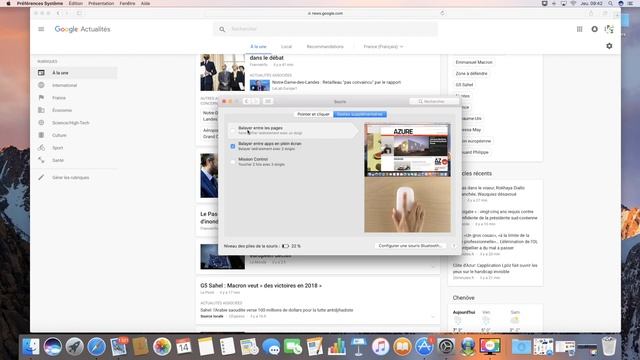Open the Recommandations tab
Viewport: 640px width, 360px height.
pos(325,47)
